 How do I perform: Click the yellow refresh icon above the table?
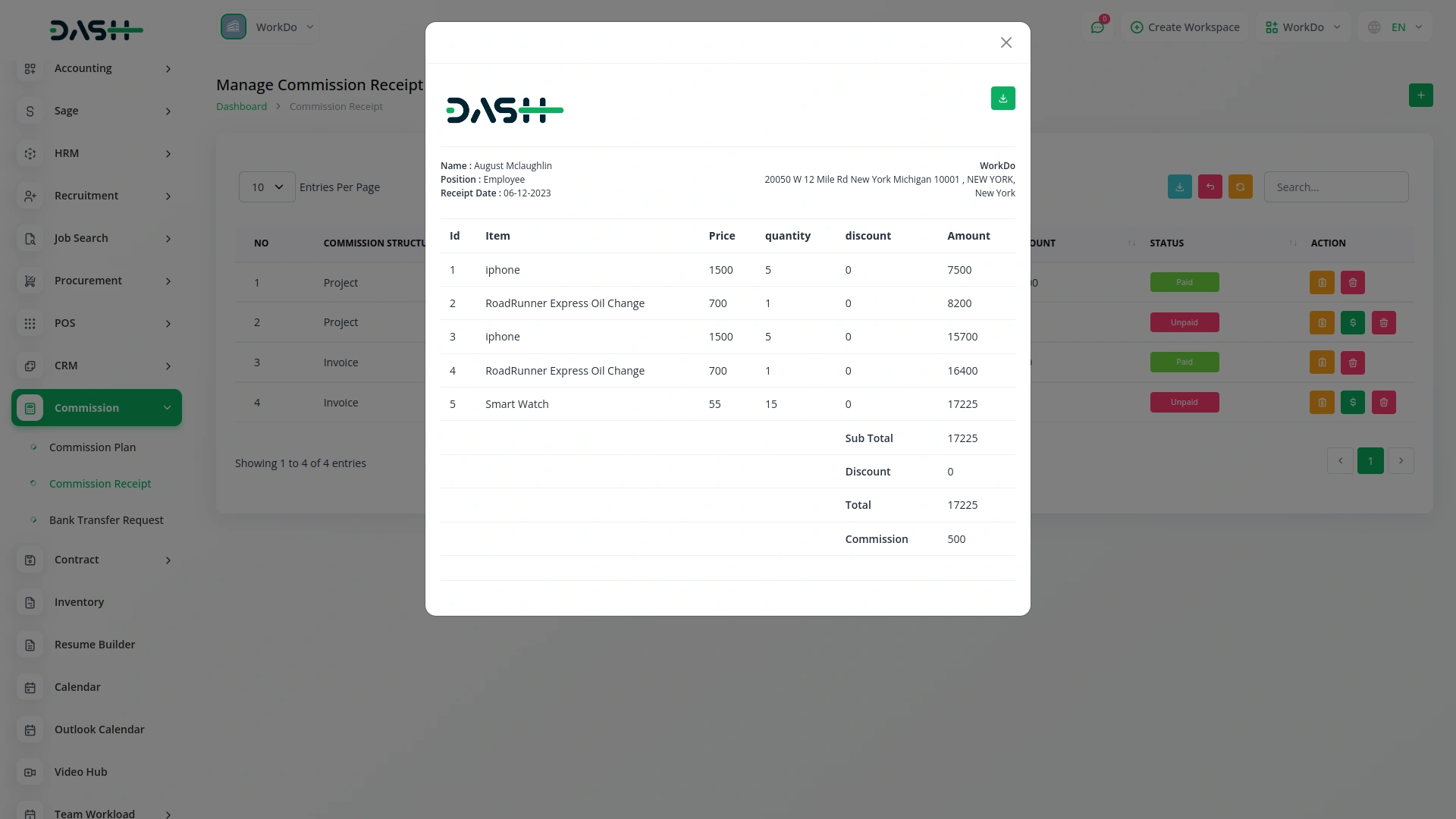pyautogui.click(x=1240, y=187)
